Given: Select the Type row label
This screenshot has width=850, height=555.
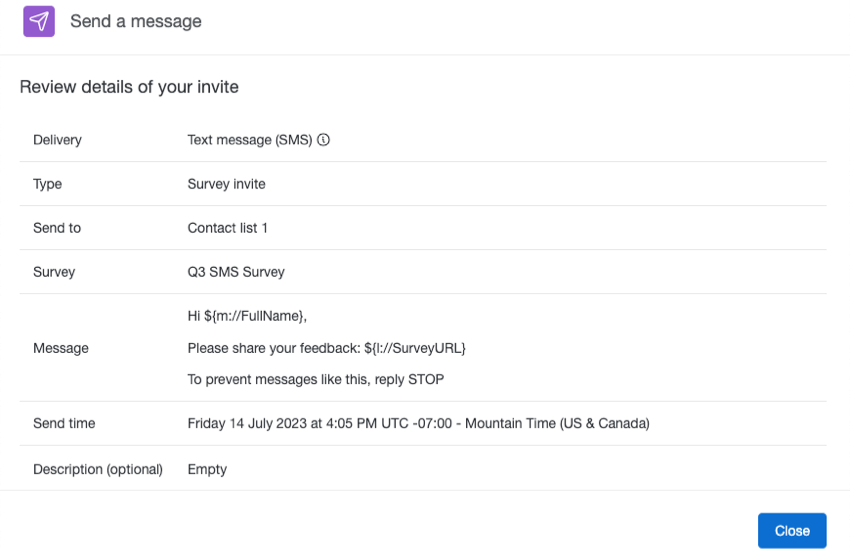Looking at the screenshot, I should coord(47,184).
